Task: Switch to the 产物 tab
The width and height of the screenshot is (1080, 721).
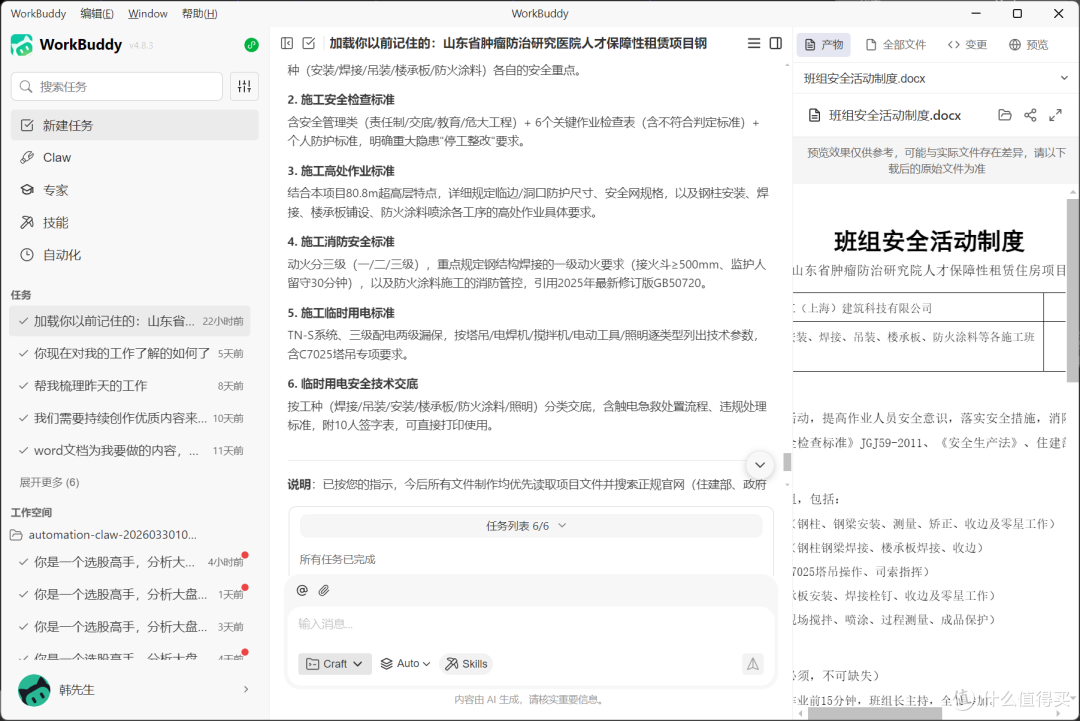Action: 824,45
